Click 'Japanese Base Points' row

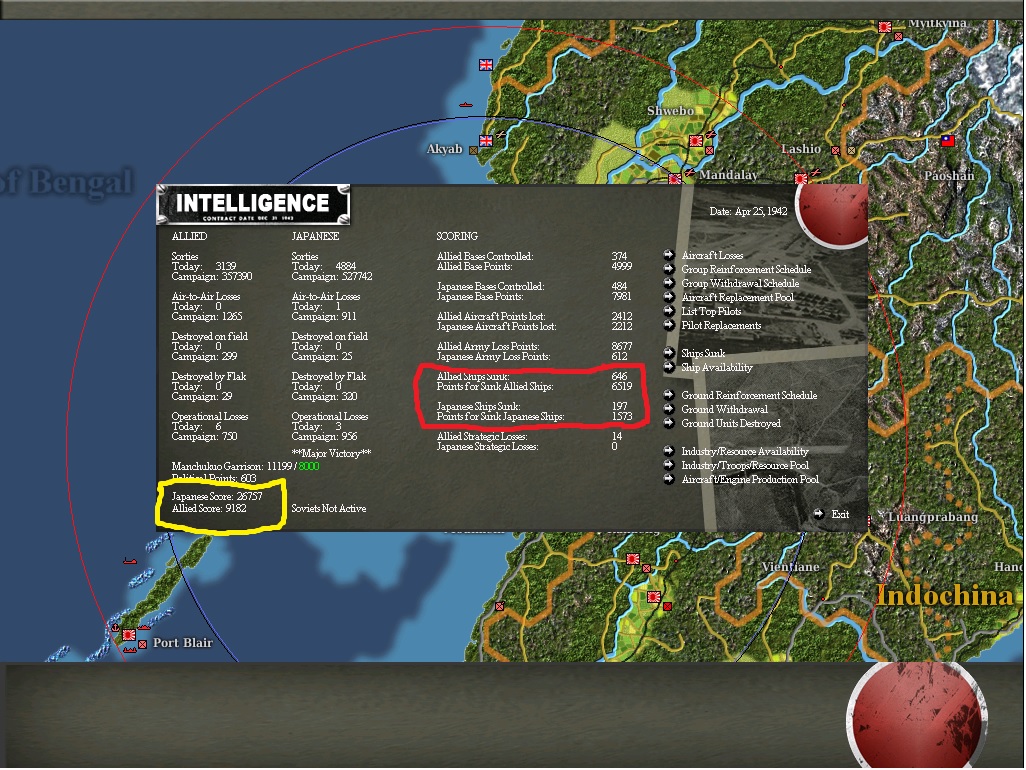(534, 296)
